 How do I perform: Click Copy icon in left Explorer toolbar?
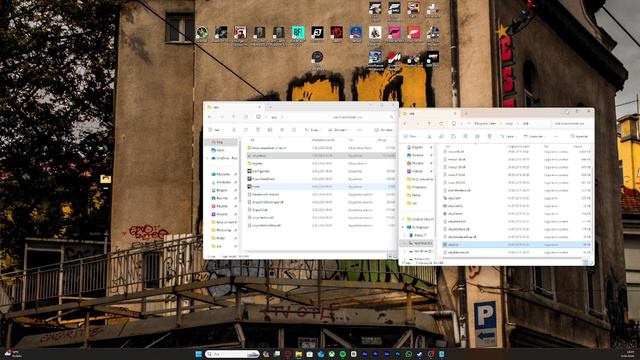[x=246, y=130]
